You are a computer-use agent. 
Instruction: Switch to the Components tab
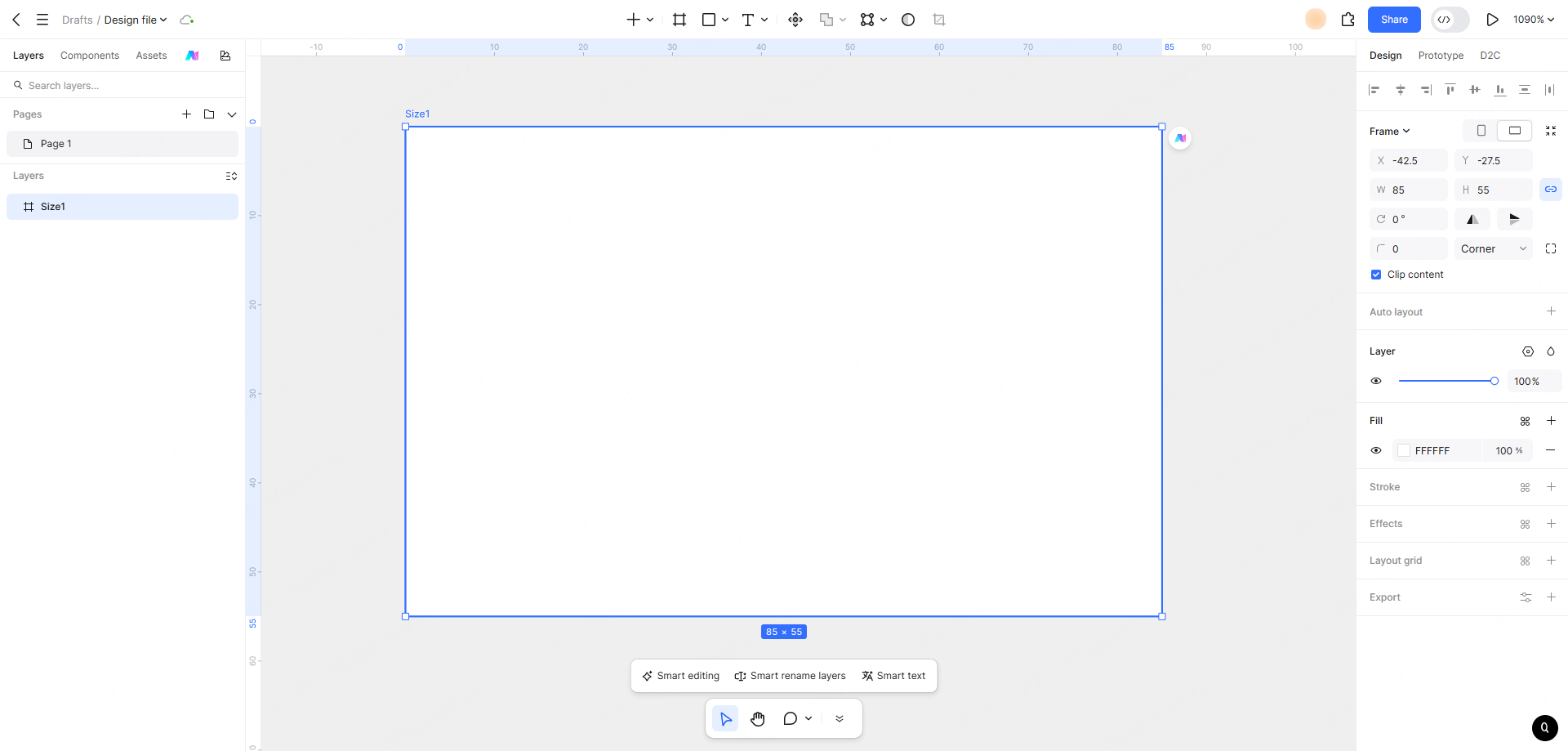tap(90, 56)
